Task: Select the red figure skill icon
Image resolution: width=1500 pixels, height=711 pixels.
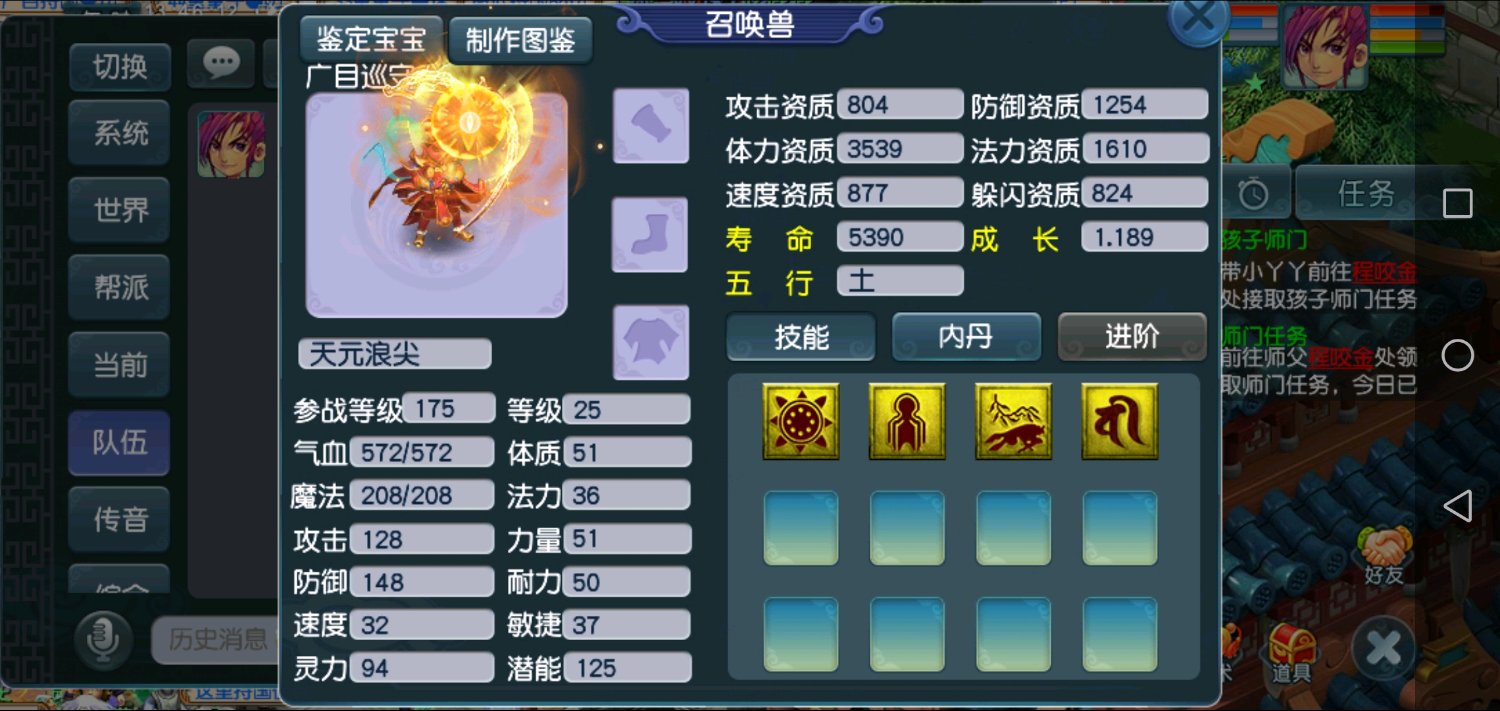Action: click(907, 421)
